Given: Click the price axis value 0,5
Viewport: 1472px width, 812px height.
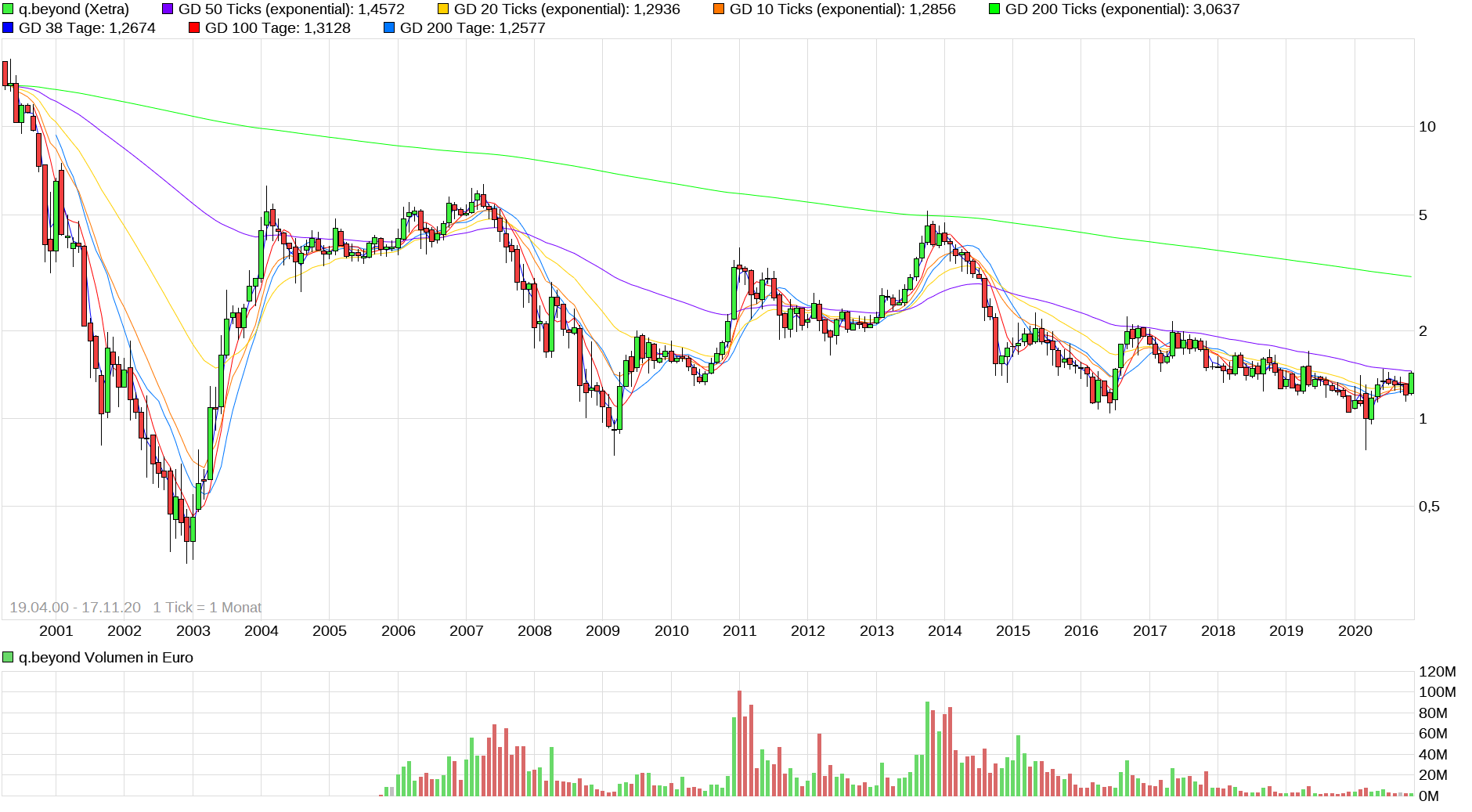Looking at the screenshot, I should click(1429, 507).
